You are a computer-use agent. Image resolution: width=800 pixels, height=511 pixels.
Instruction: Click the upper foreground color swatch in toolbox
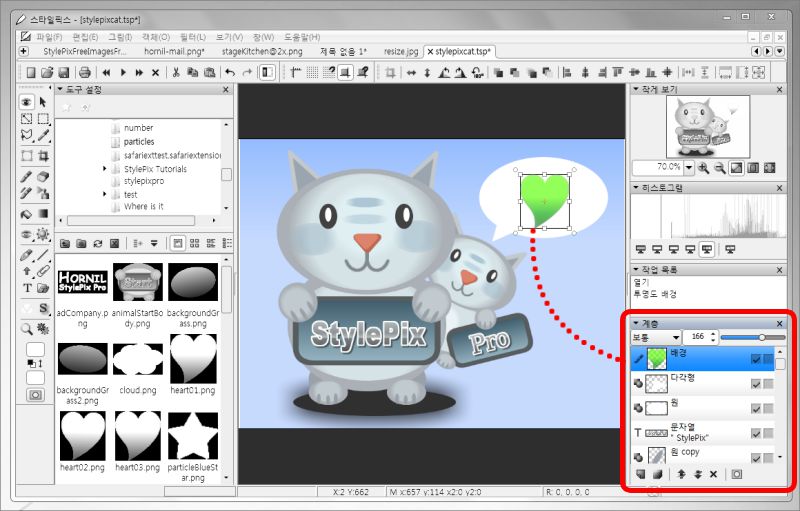click(35, 349)
